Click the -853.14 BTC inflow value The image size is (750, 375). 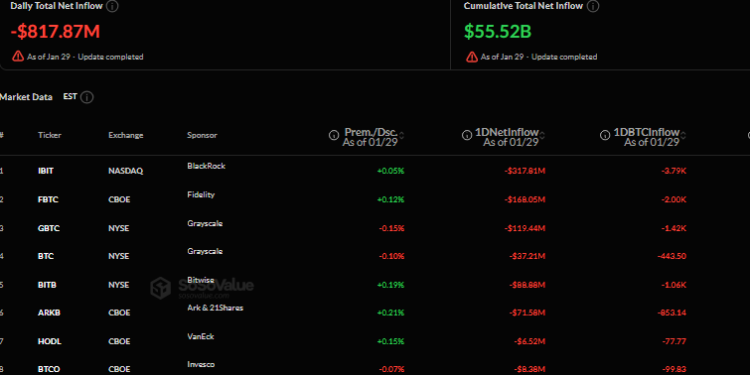coord(672,313)
